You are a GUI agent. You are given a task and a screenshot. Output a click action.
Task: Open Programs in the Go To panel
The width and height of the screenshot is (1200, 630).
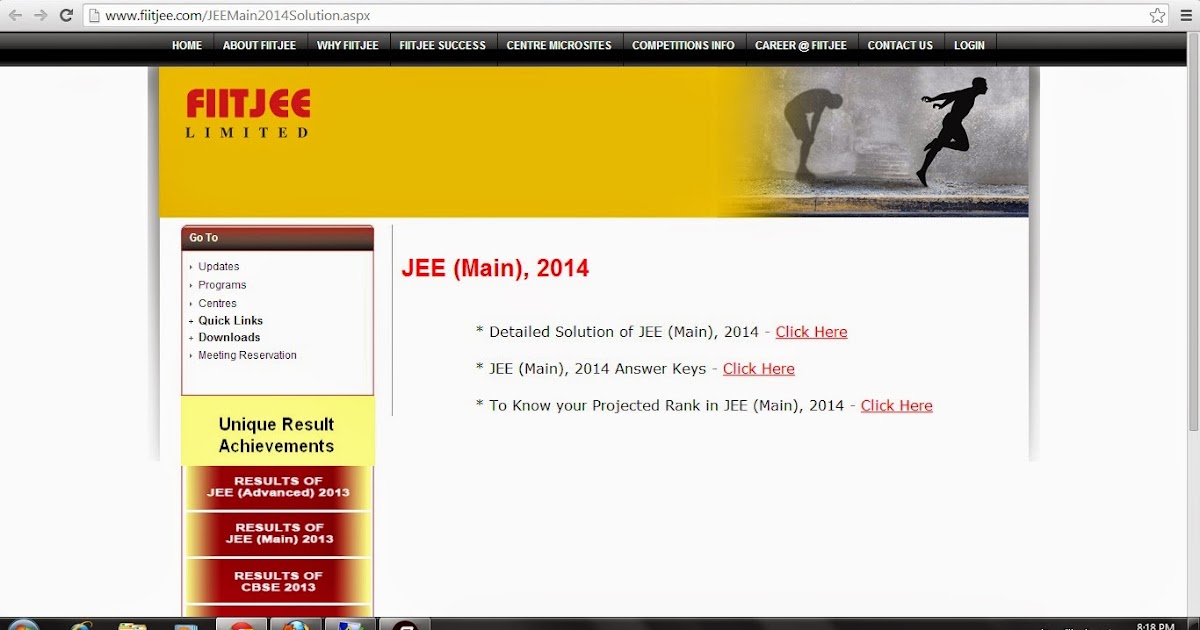pos(222,285)
